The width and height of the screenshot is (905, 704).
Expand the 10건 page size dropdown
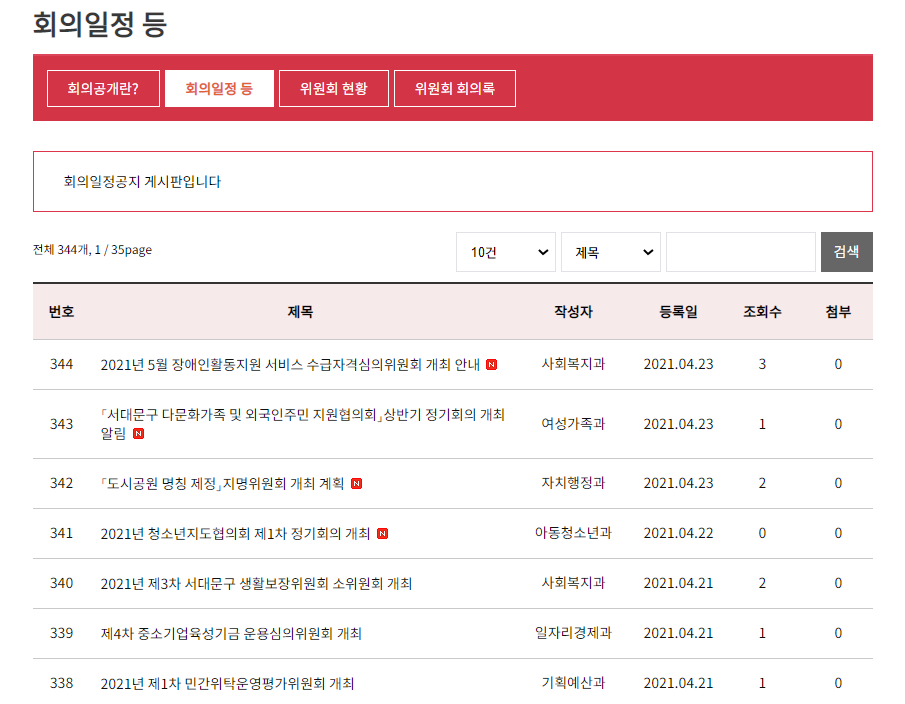click(x=506, y=252)
